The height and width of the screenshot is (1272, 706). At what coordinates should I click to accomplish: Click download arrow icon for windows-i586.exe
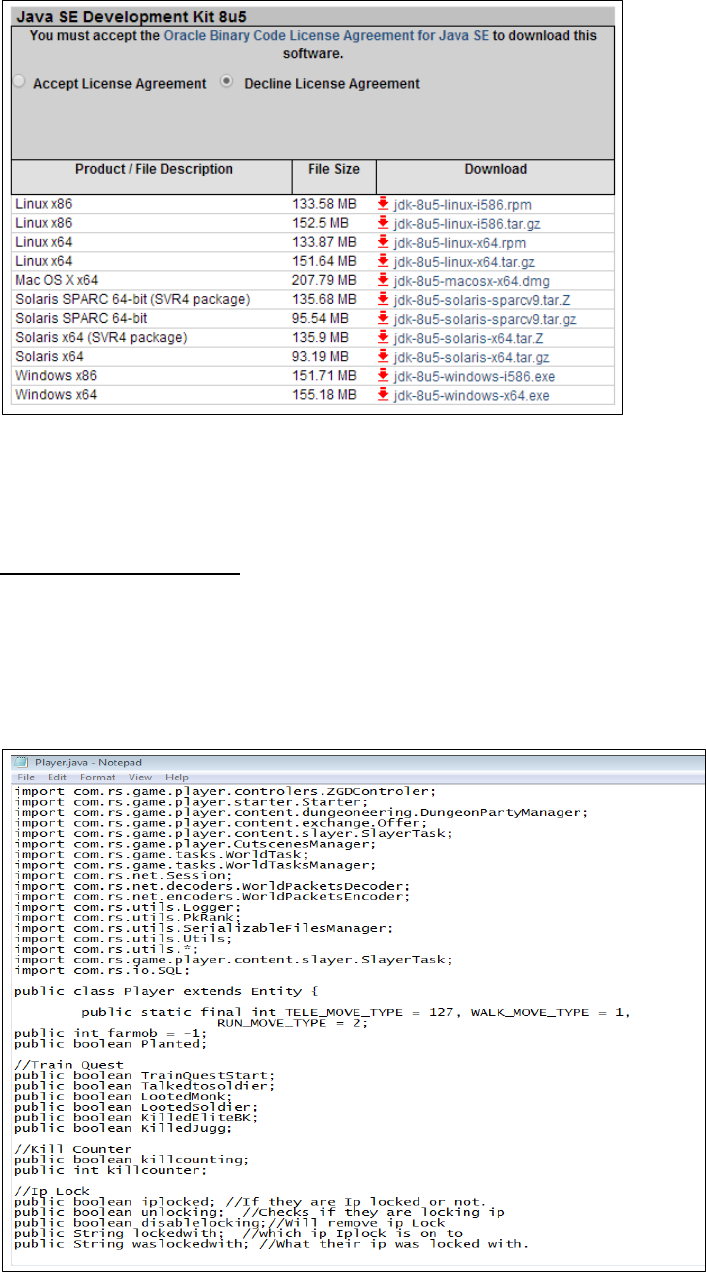pos(383,376)
